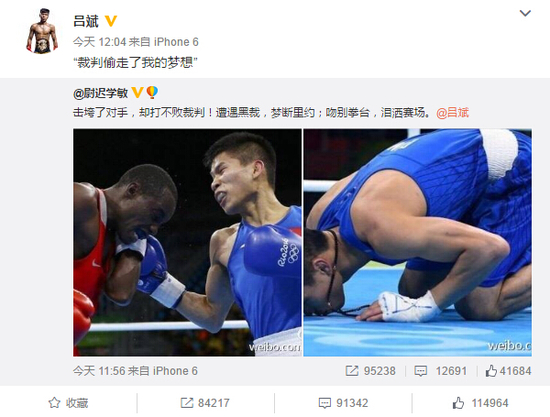
Task: Click the iPhone 6 source link in header
Action: coord(176,42)
